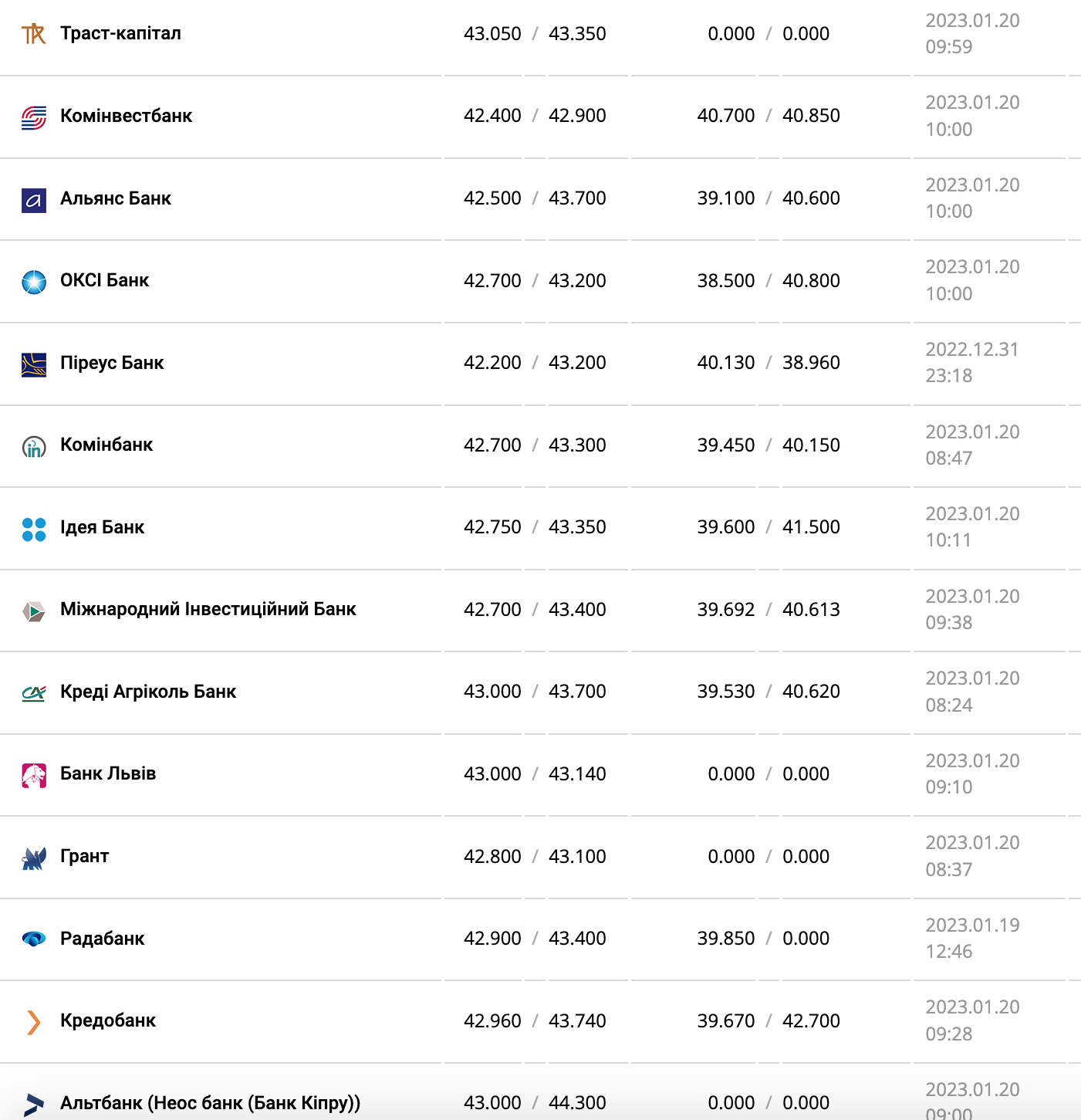
Task: Click the Піреус Банк logo icon
Action: click(x=34, y=364)
